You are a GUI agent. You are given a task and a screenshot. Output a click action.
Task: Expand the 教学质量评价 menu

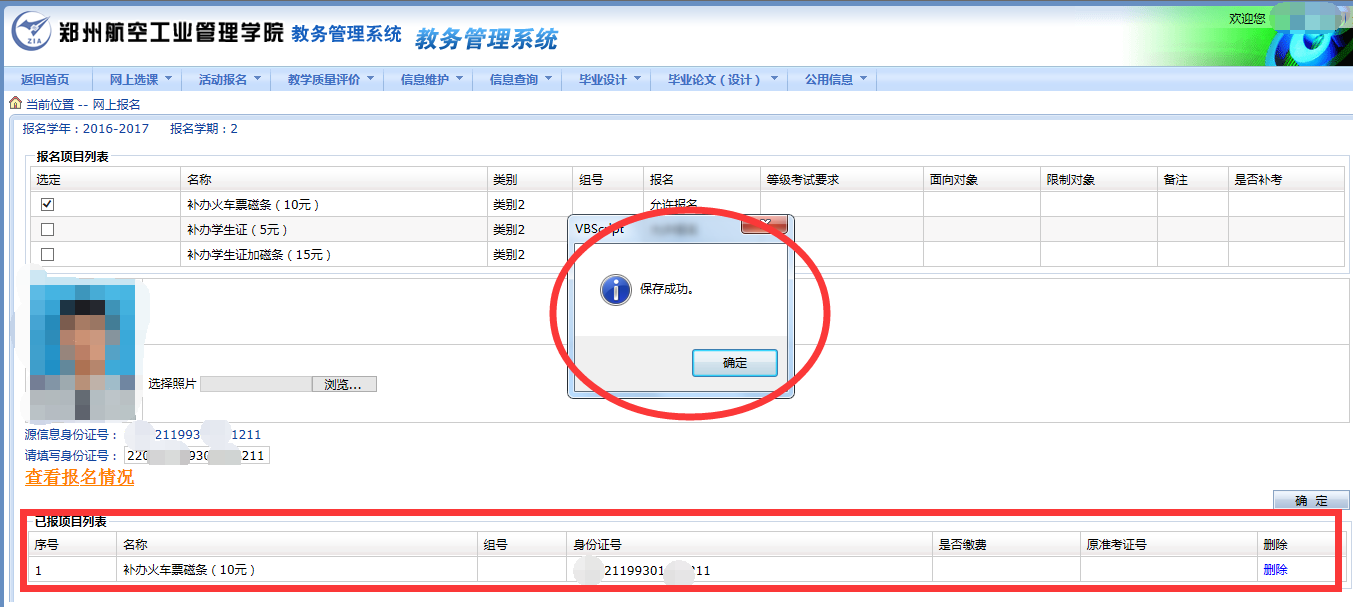[329, 79]
